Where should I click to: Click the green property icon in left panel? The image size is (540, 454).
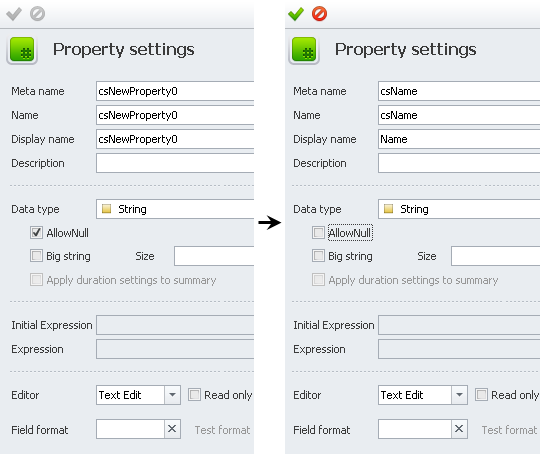tap(22, 51)
